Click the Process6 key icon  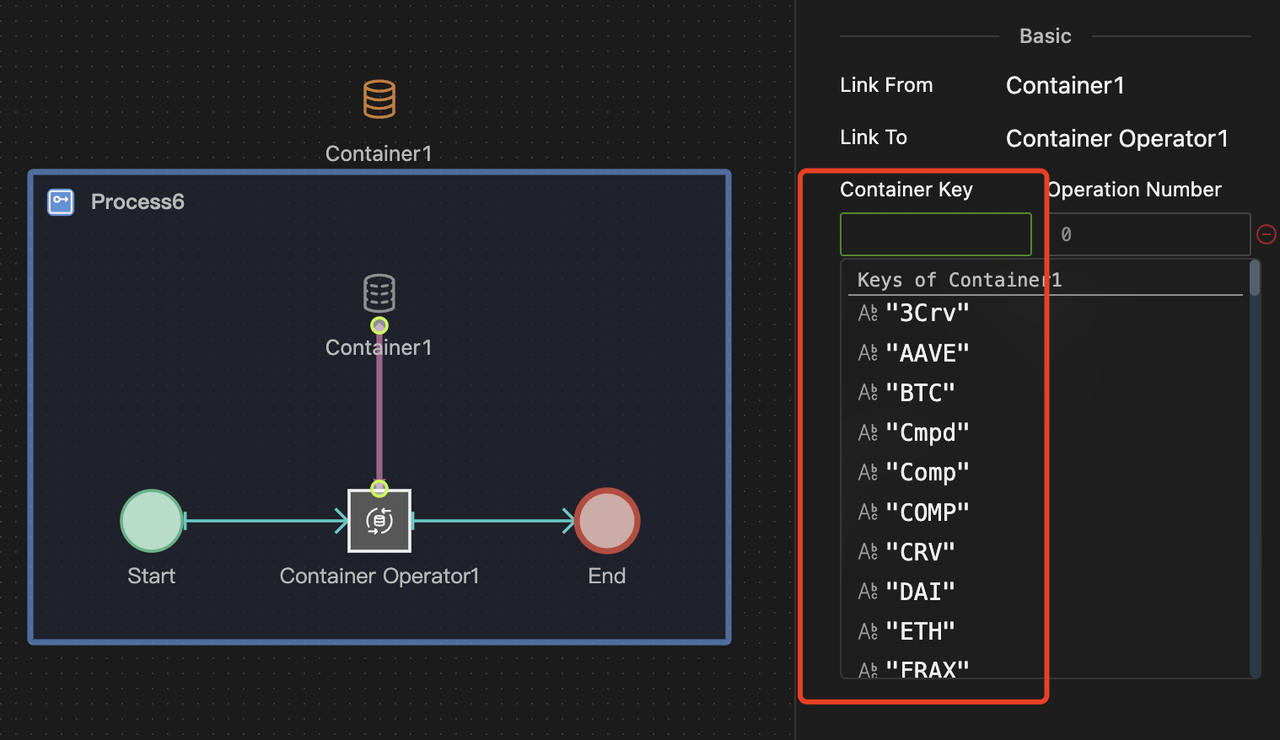tap(61, 202)
